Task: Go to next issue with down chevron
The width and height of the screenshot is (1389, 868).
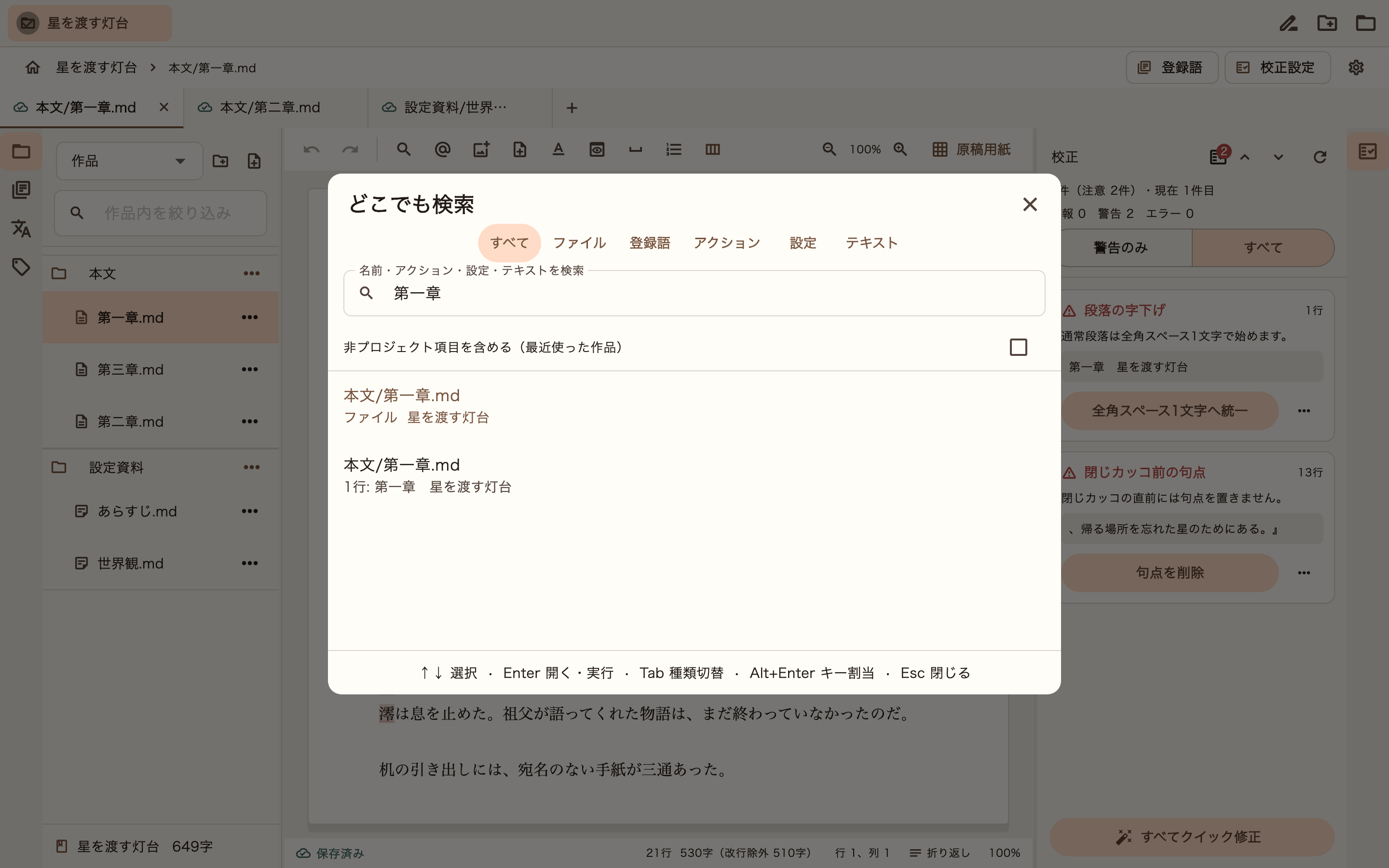Action: pyautogui.click(x=1278, y=157)
